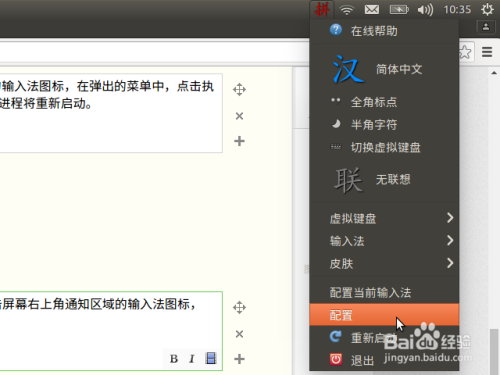500x375 pixels.
Task: Open the battery status indicator
Action: (399, 9)
